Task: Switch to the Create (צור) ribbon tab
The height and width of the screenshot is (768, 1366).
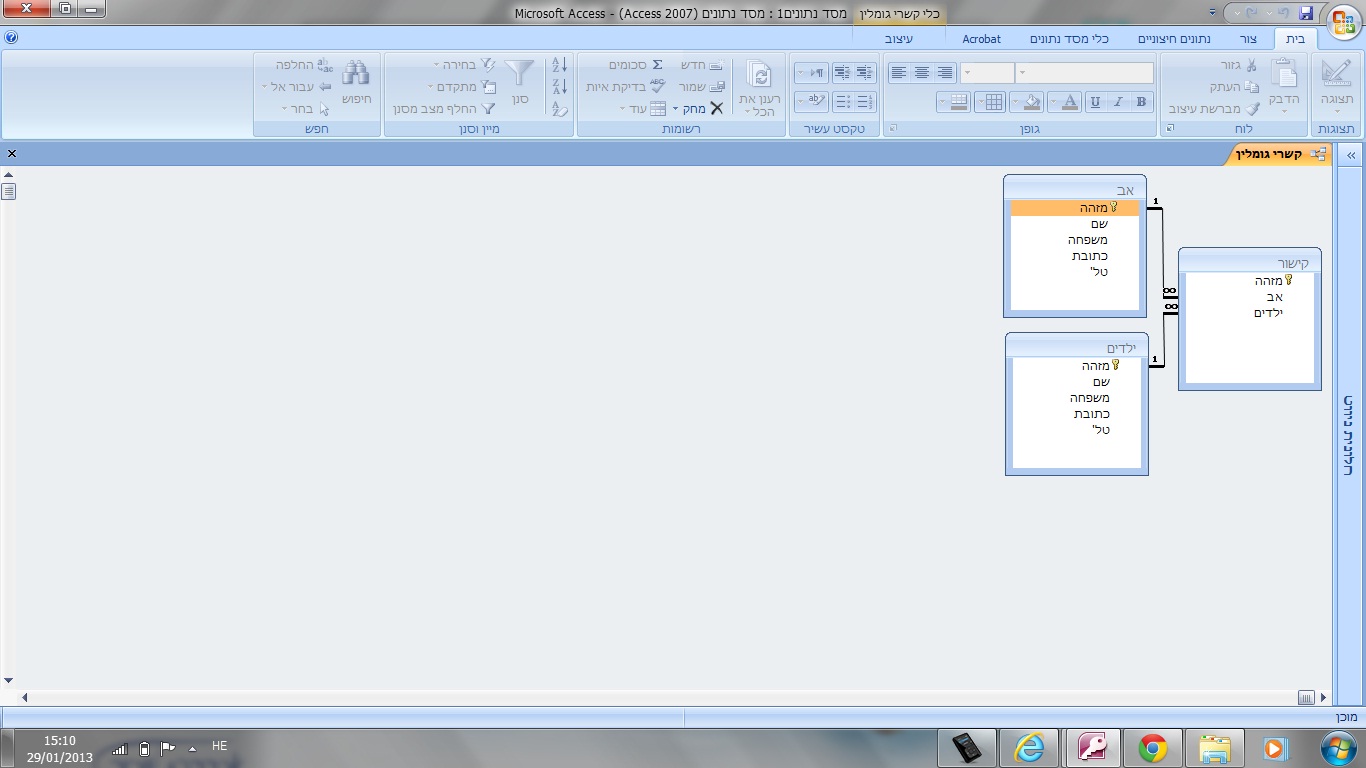Action: click(x=1248, y=39)
